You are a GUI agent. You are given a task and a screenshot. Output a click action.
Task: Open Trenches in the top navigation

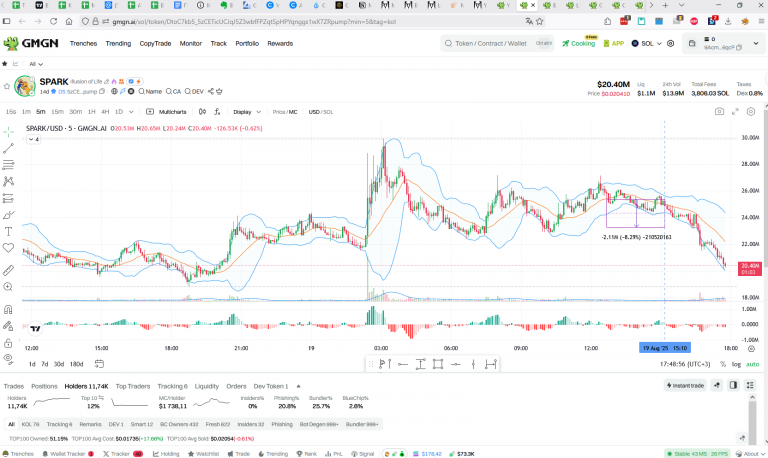pos(83,44)
